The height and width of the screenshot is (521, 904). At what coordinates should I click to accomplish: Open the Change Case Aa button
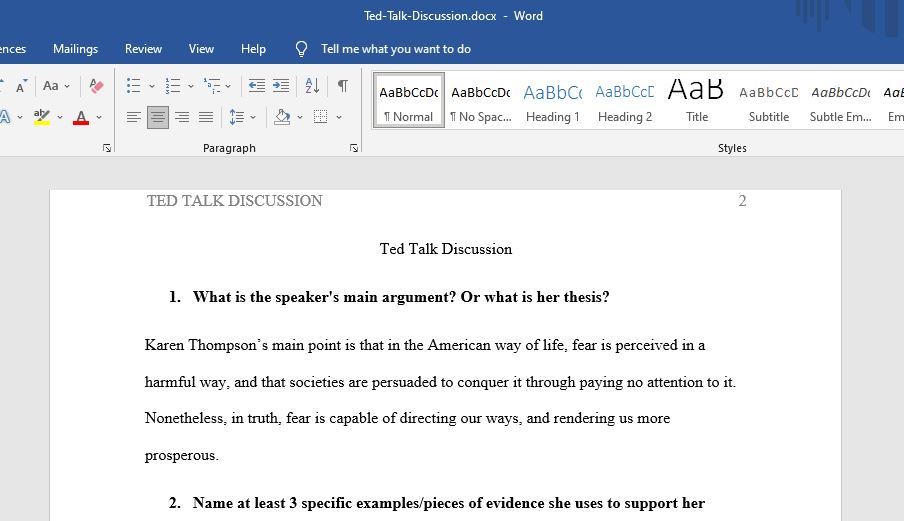51,86
